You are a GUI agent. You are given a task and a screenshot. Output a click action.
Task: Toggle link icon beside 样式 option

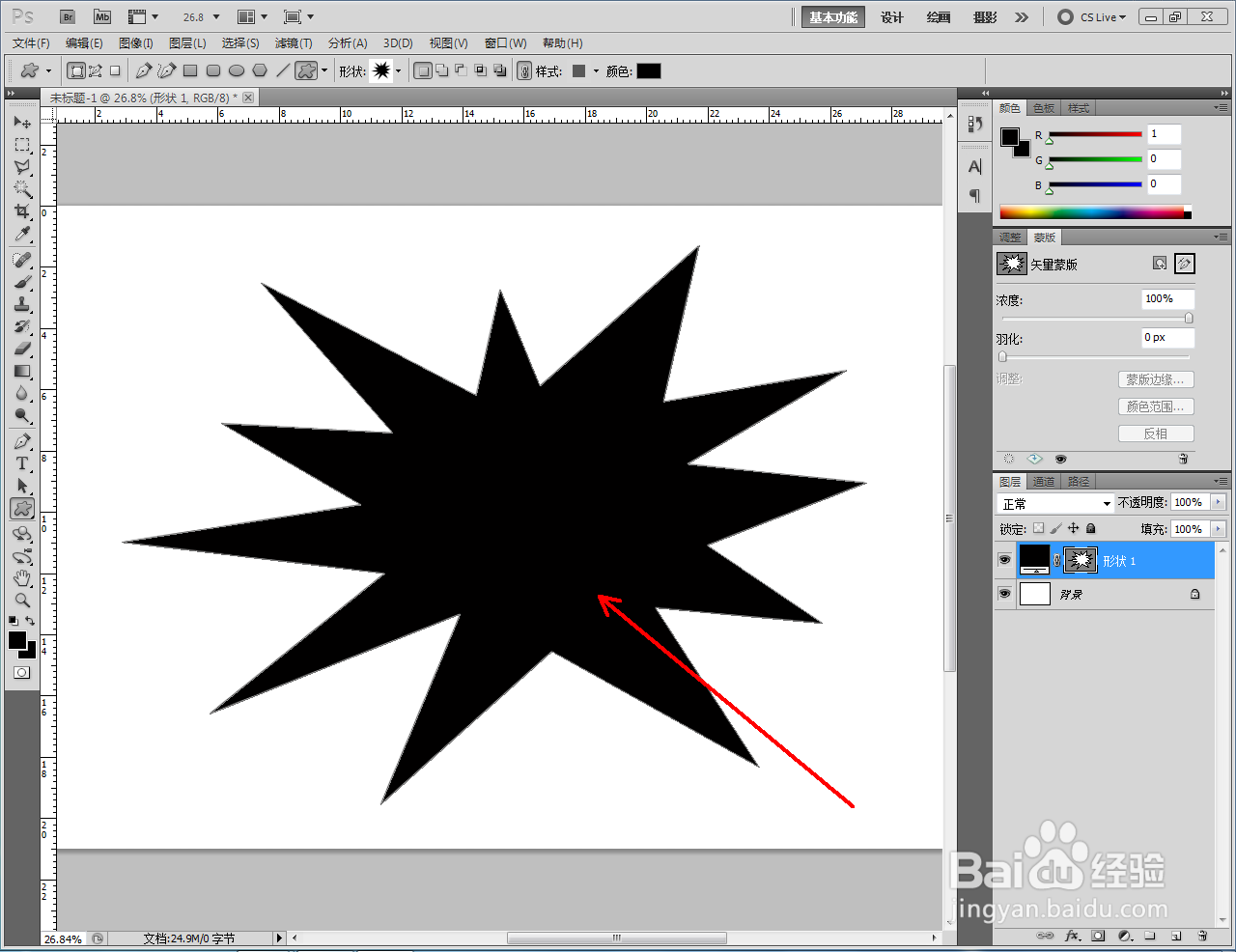point(524,70)
